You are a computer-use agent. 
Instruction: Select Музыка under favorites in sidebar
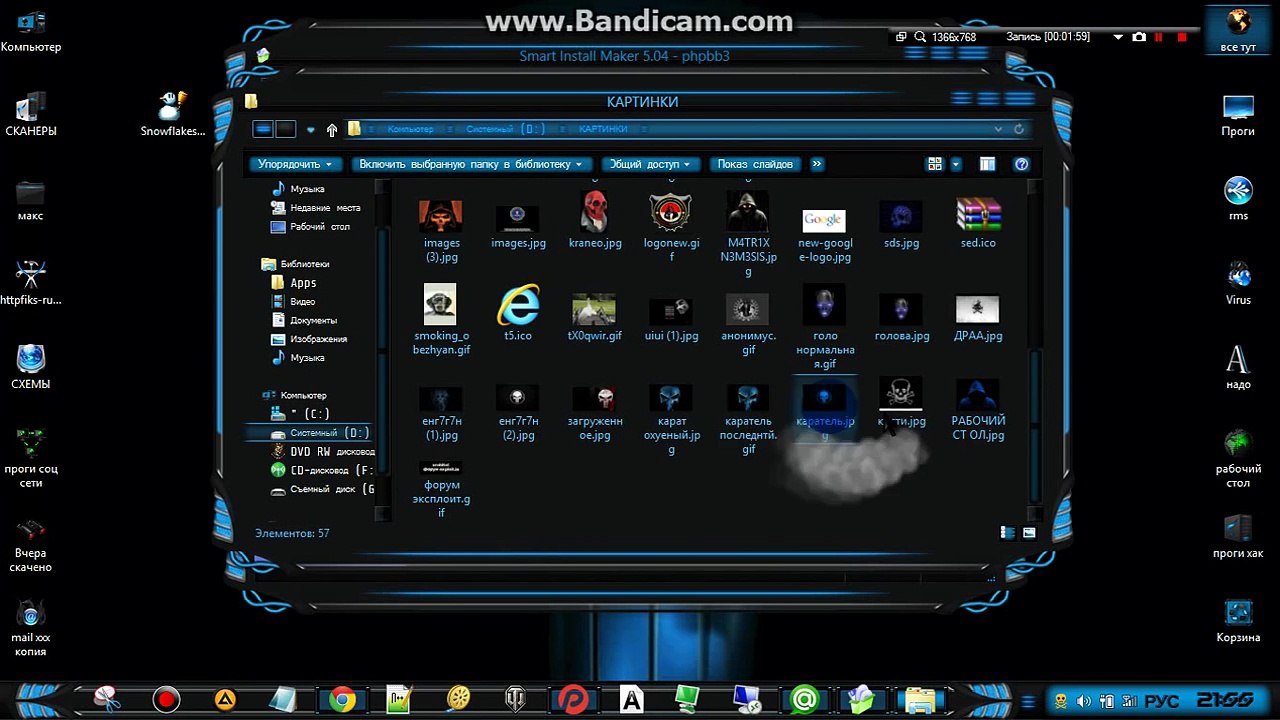pos(298,189)
